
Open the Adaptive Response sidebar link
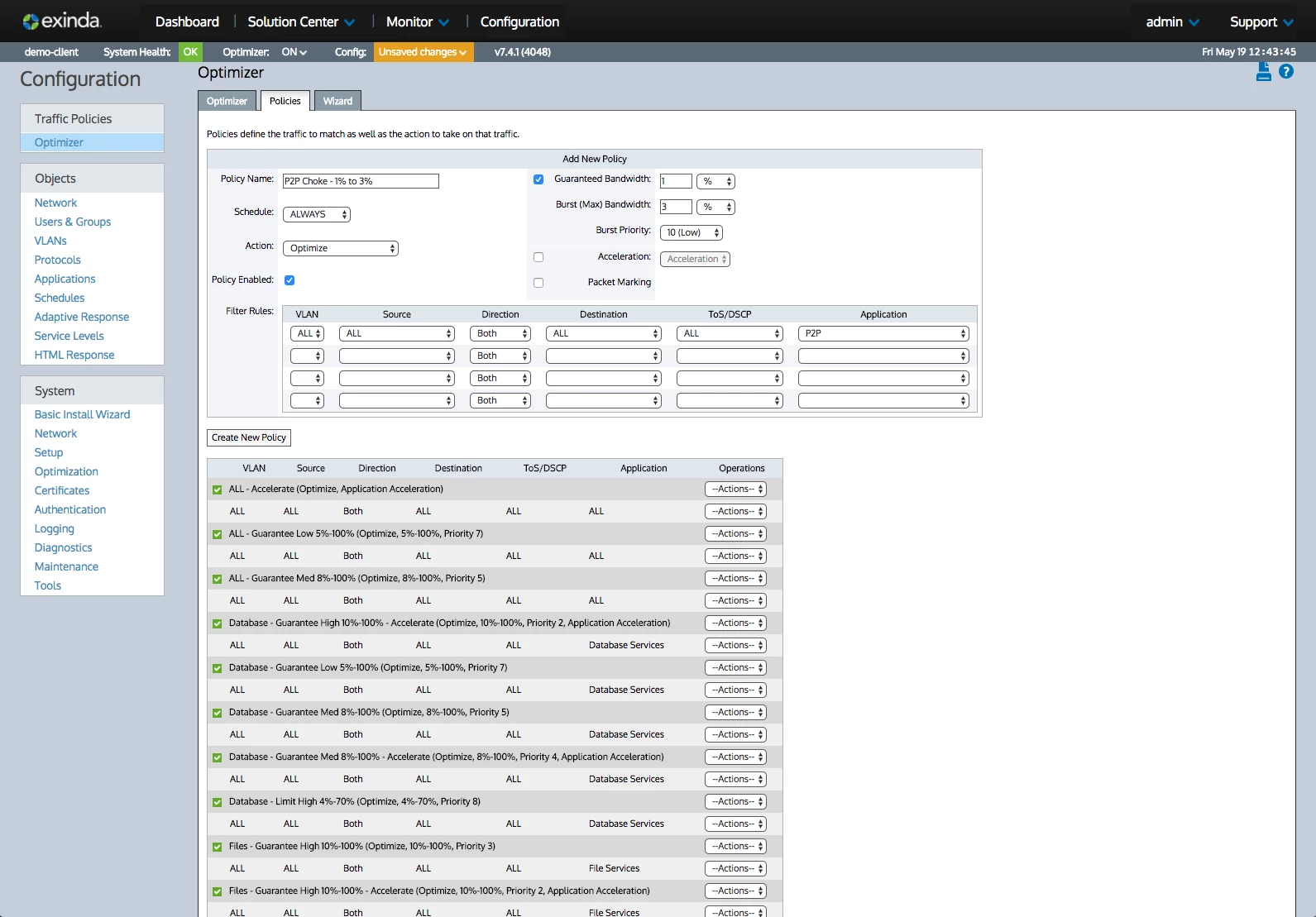tap(82, 317)
